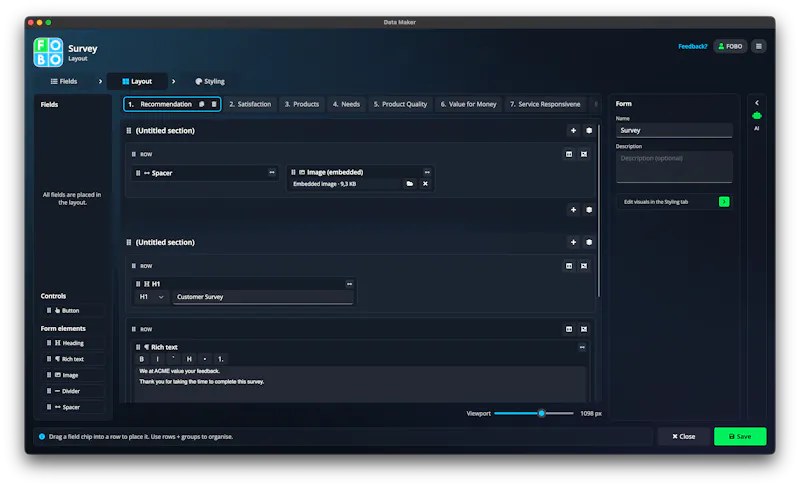
Task: Click the layout area vertical scrollbar
Action: point(598,209)
